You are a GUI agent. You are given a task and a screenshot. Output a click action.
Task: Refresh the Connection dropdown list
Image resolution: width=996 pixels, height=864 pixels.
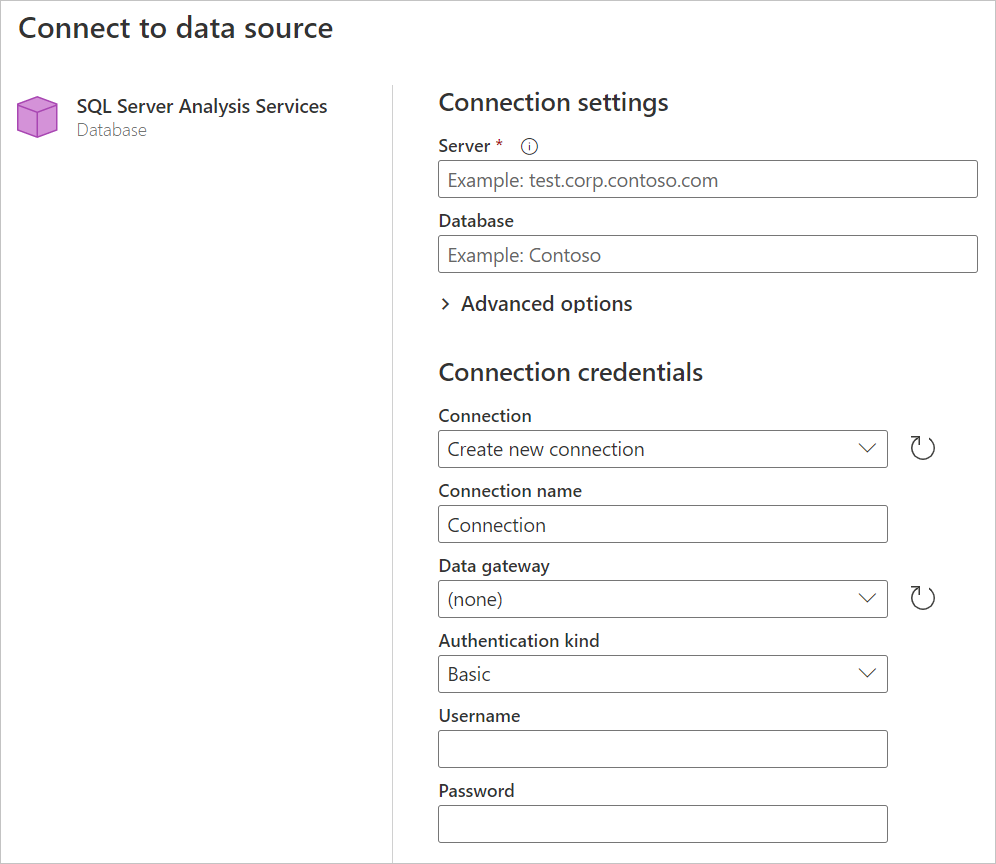pos(922,448)
